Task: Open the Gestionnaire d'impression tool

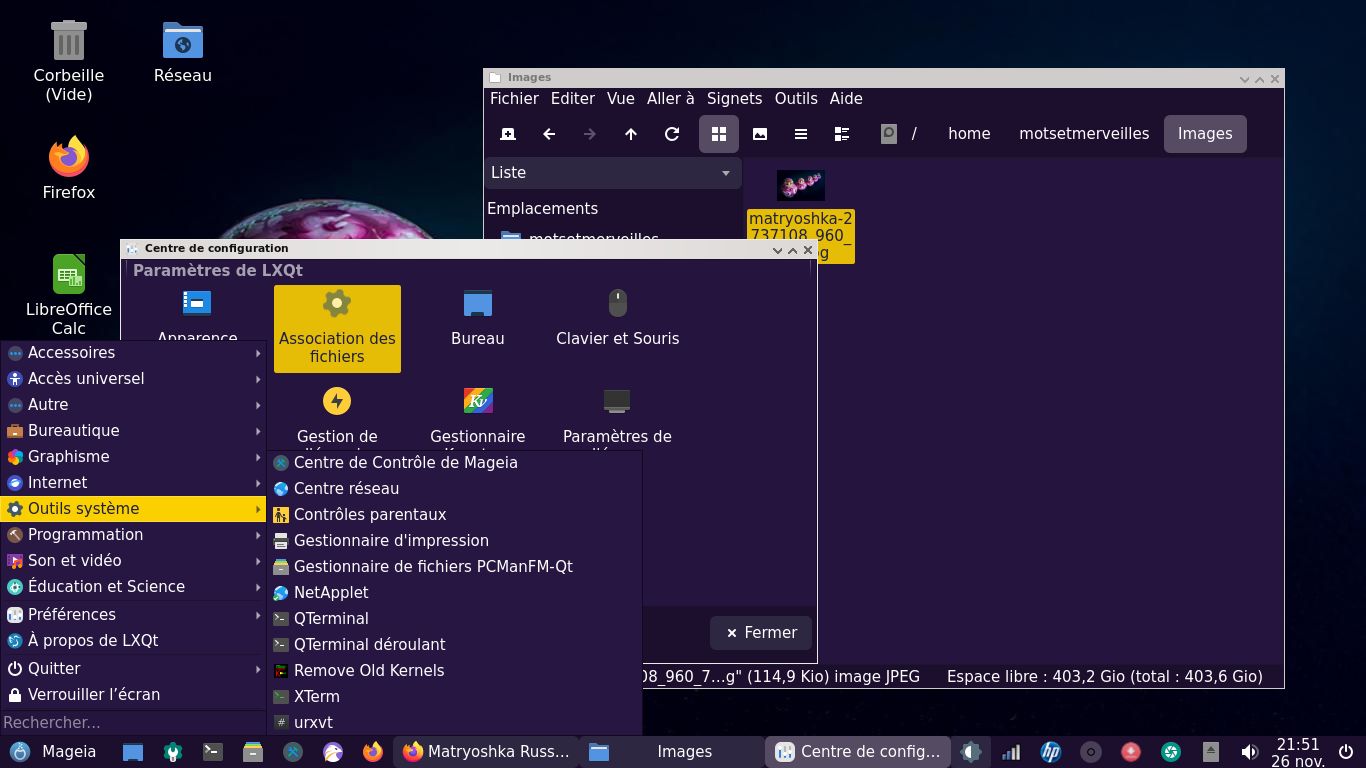Action: tap(390, 540)
